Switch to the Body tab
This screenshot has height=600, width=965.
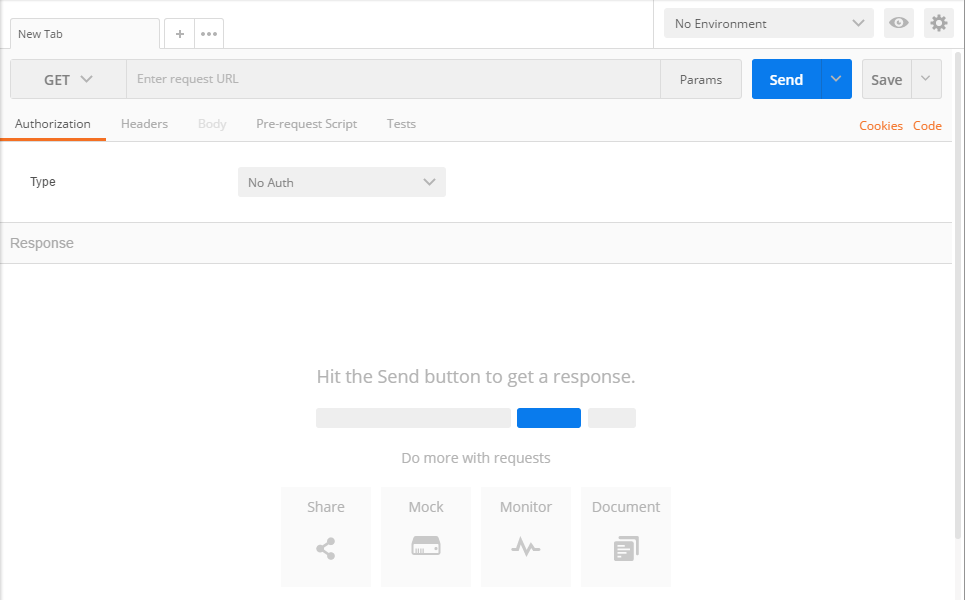(x=212, y=124)
